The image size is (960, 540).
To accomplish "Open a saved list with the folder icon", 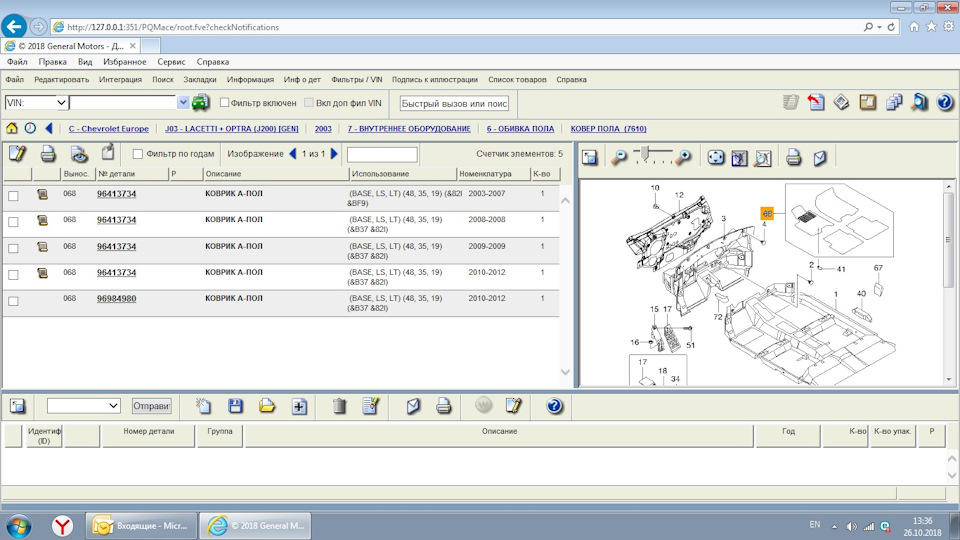I will (267, 406).
